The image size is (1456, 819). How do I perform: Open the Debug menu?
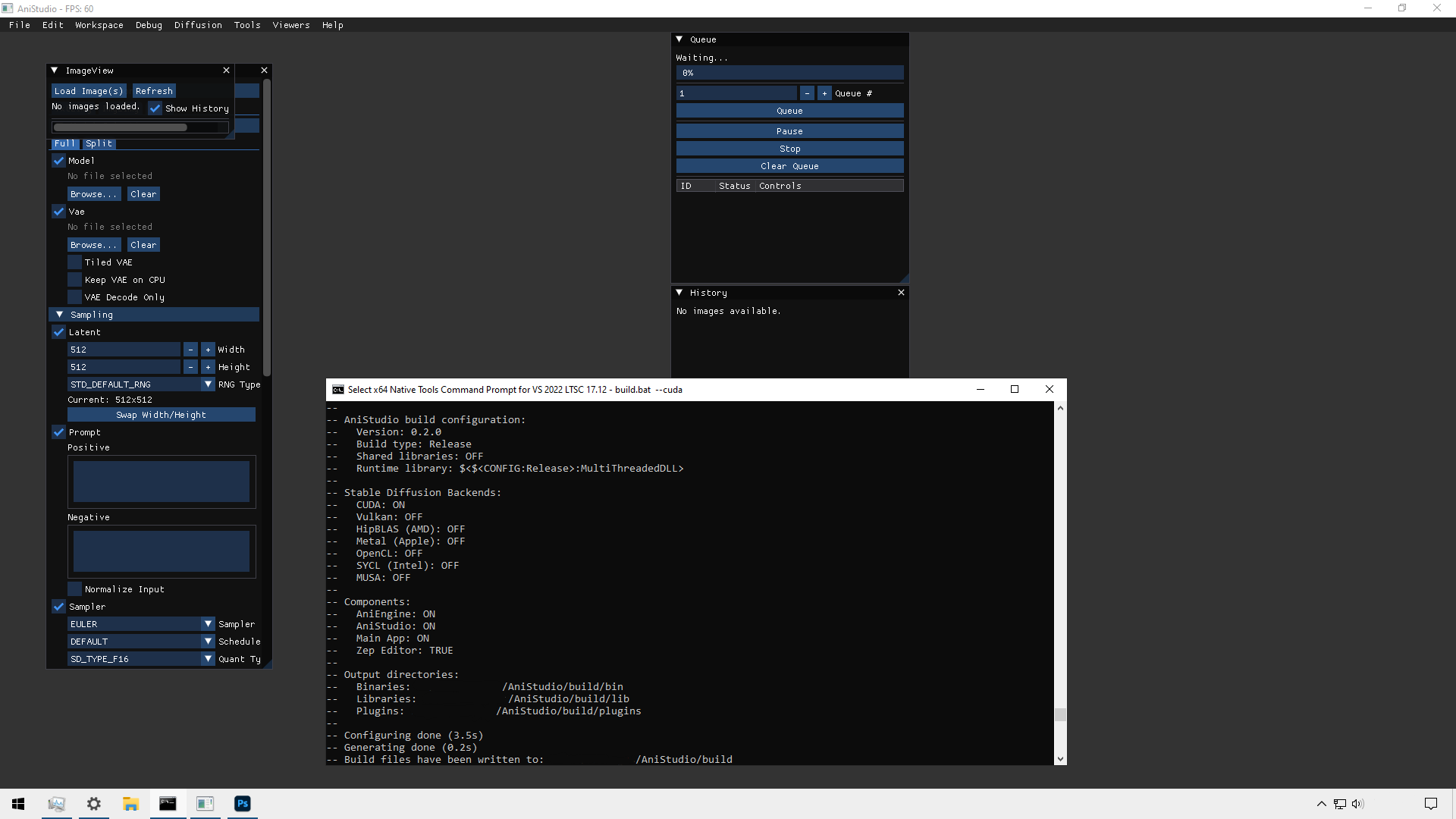[x=149, y=25]
